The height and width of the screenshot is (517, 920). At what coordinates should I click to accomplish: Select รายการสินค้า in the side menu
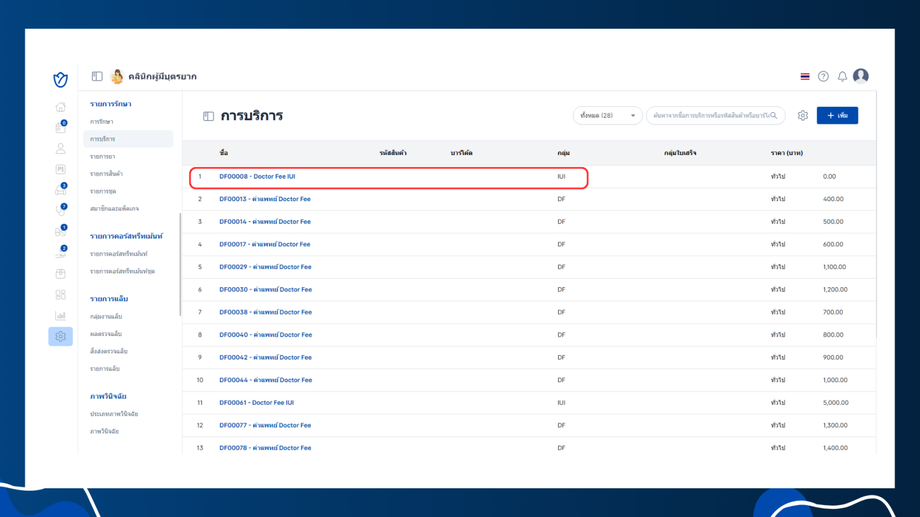coord(106,174)
